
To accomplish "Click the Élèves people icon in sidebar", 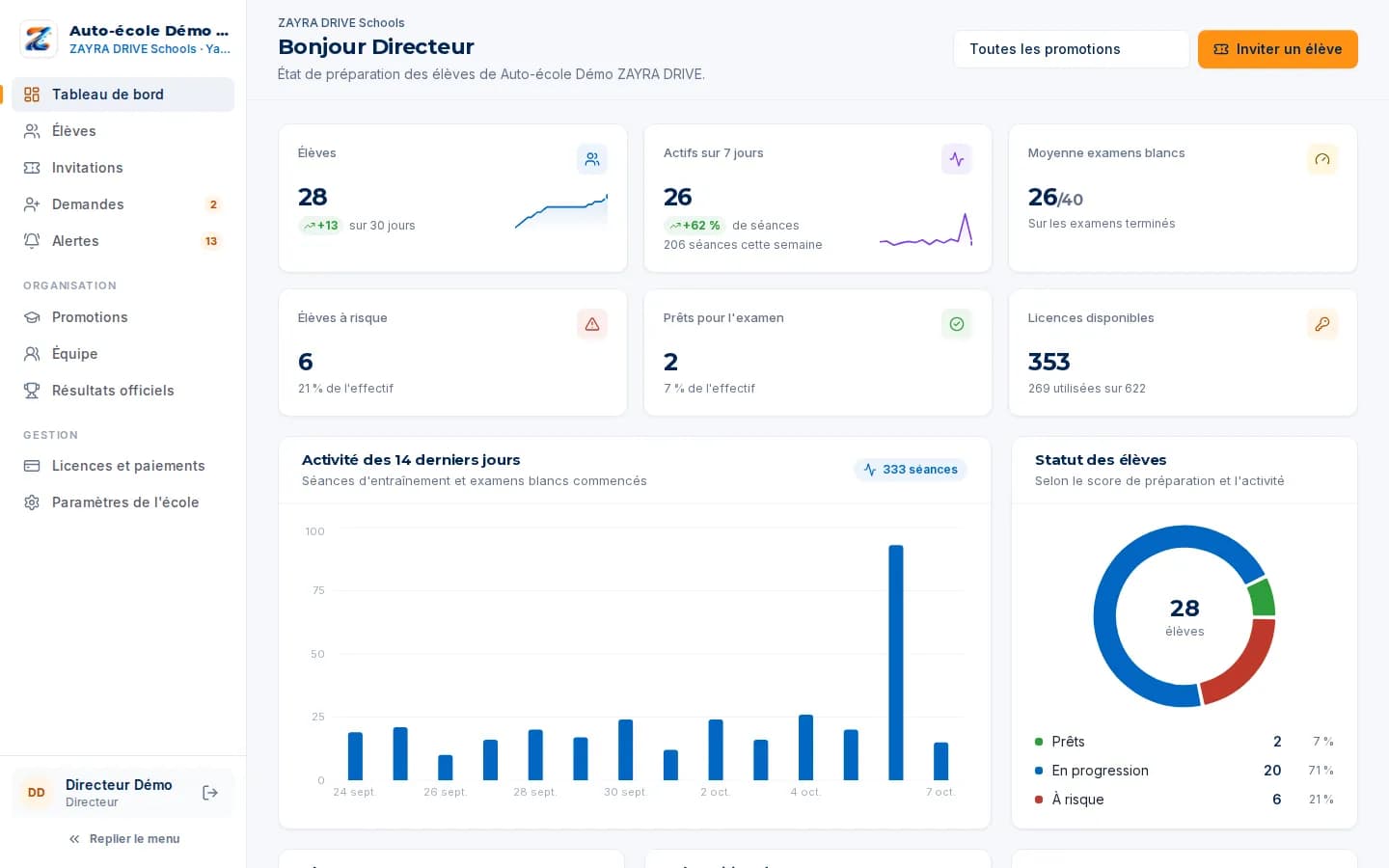I will click(x=32, y=131).
